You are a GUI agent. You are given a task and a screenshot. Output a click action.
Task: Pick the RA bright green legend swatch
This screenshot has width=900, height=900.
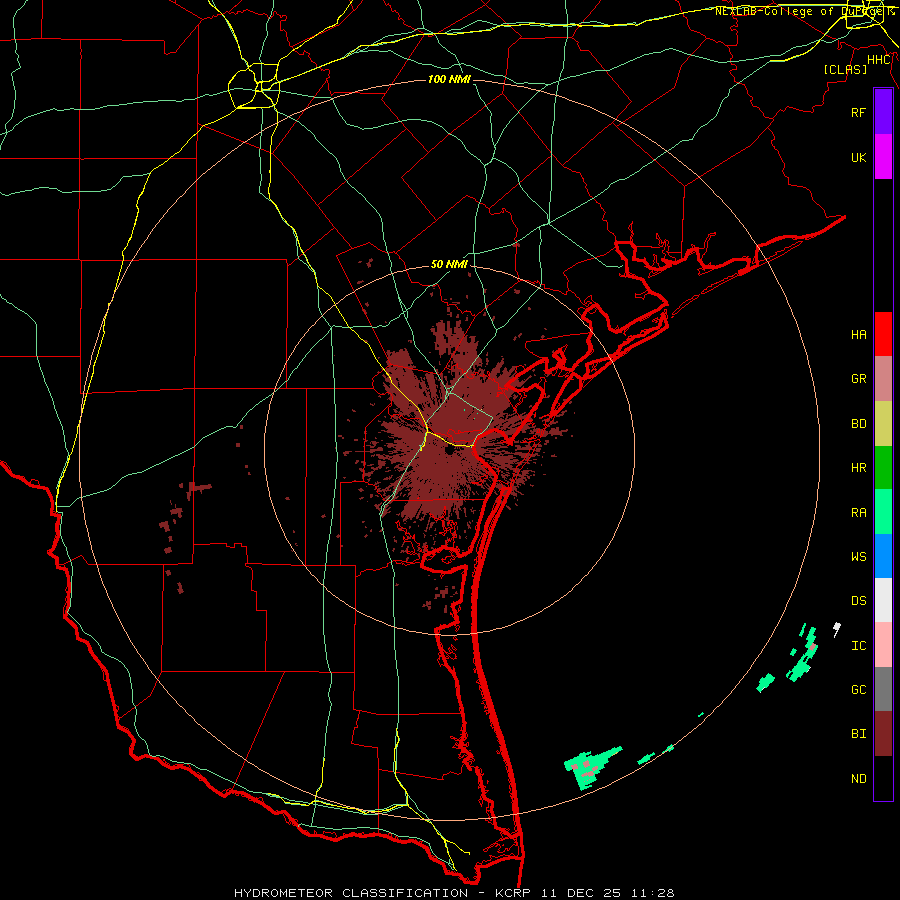click(883, 512)
